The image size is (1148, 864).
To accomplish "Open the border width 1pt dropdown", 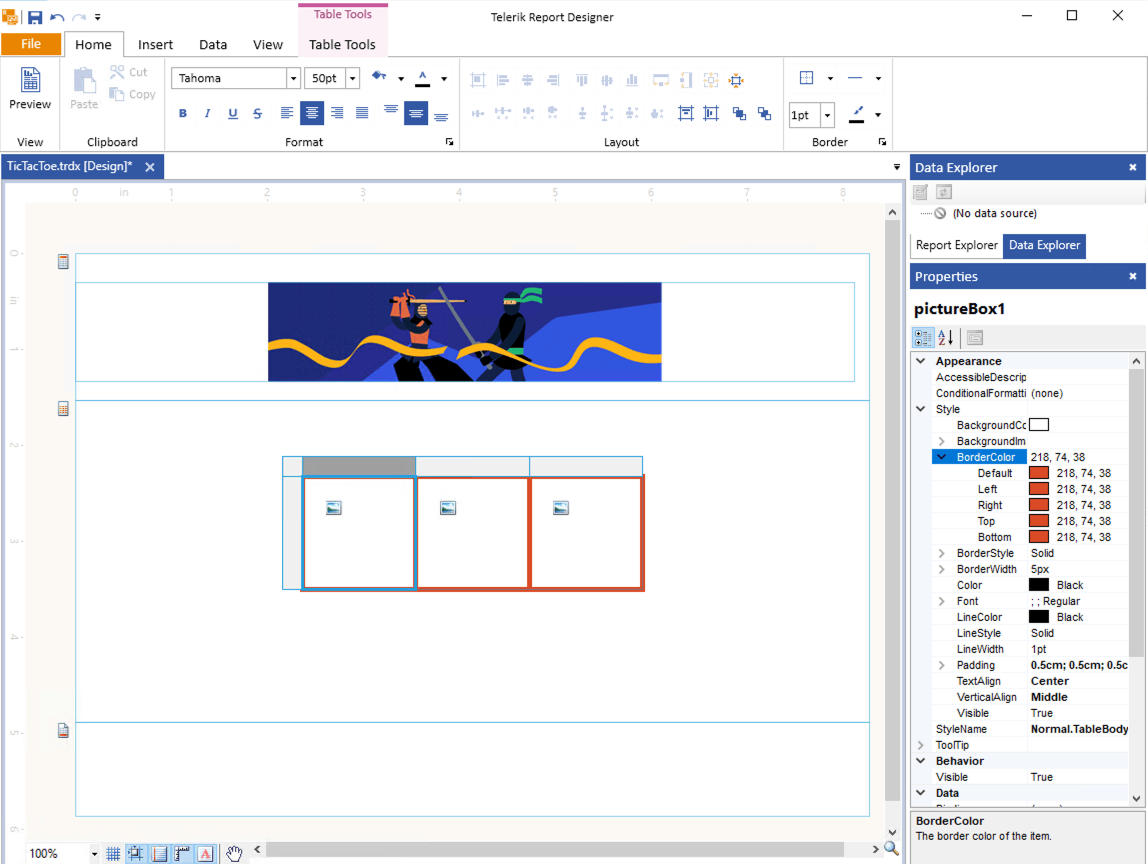I will (827, 115).
